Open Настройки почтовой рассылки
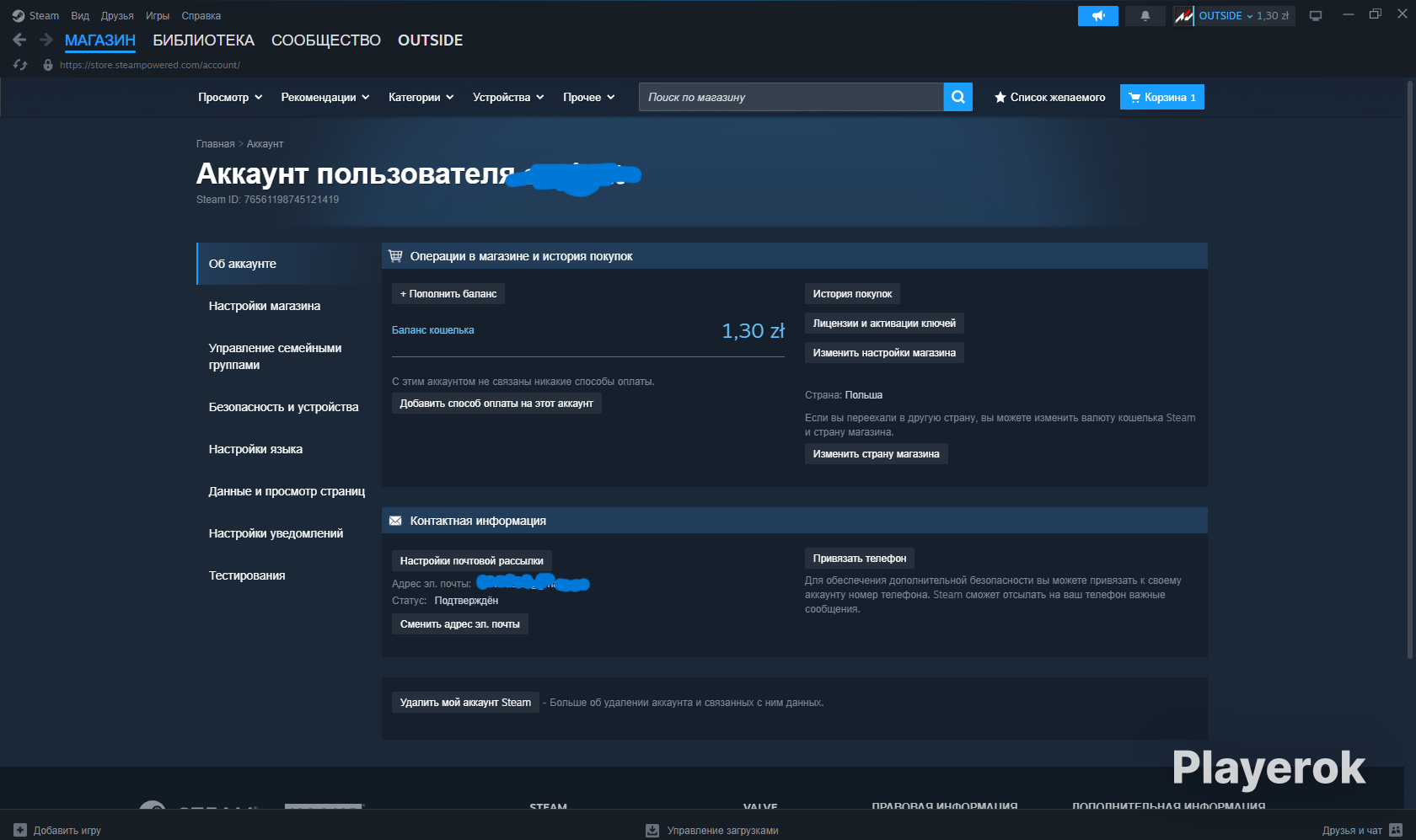Viewport: 1416px width, 840px height. click(472, 561)
